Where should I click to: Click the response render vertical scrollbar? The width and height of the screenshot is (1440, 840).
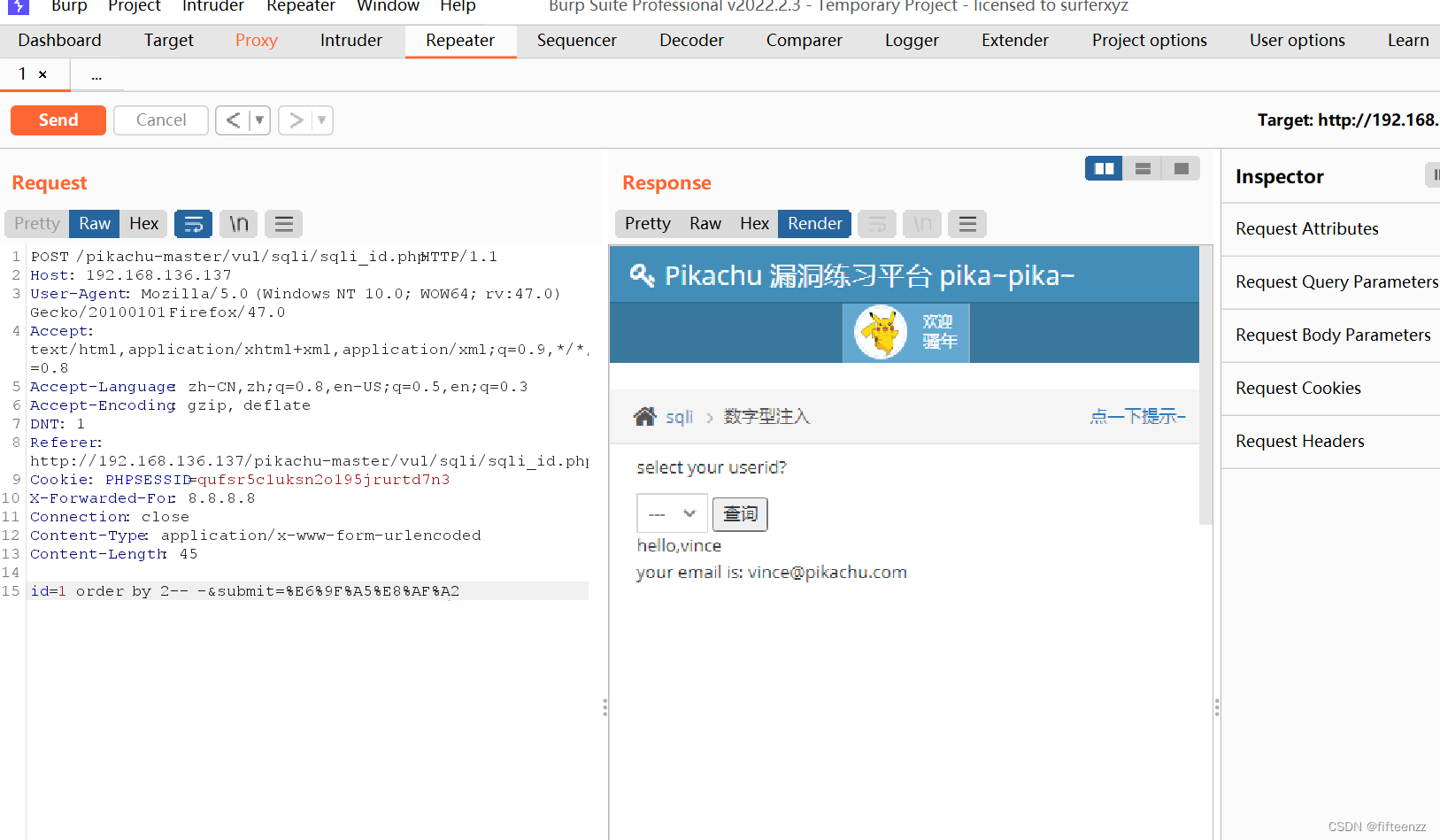(x=1205, y=385)
